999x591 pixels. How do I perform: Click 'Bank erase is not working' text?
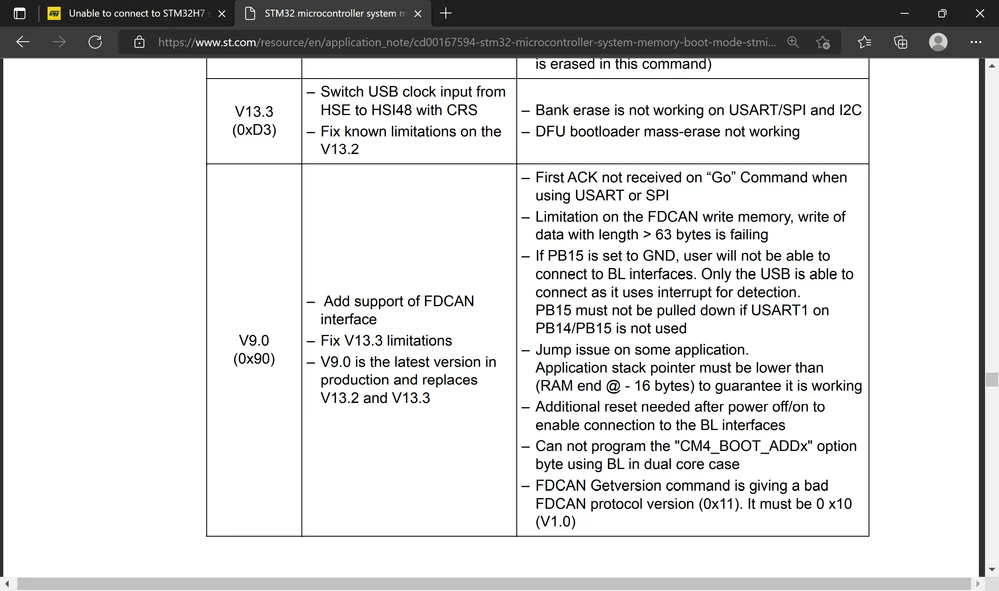point(698,110)
